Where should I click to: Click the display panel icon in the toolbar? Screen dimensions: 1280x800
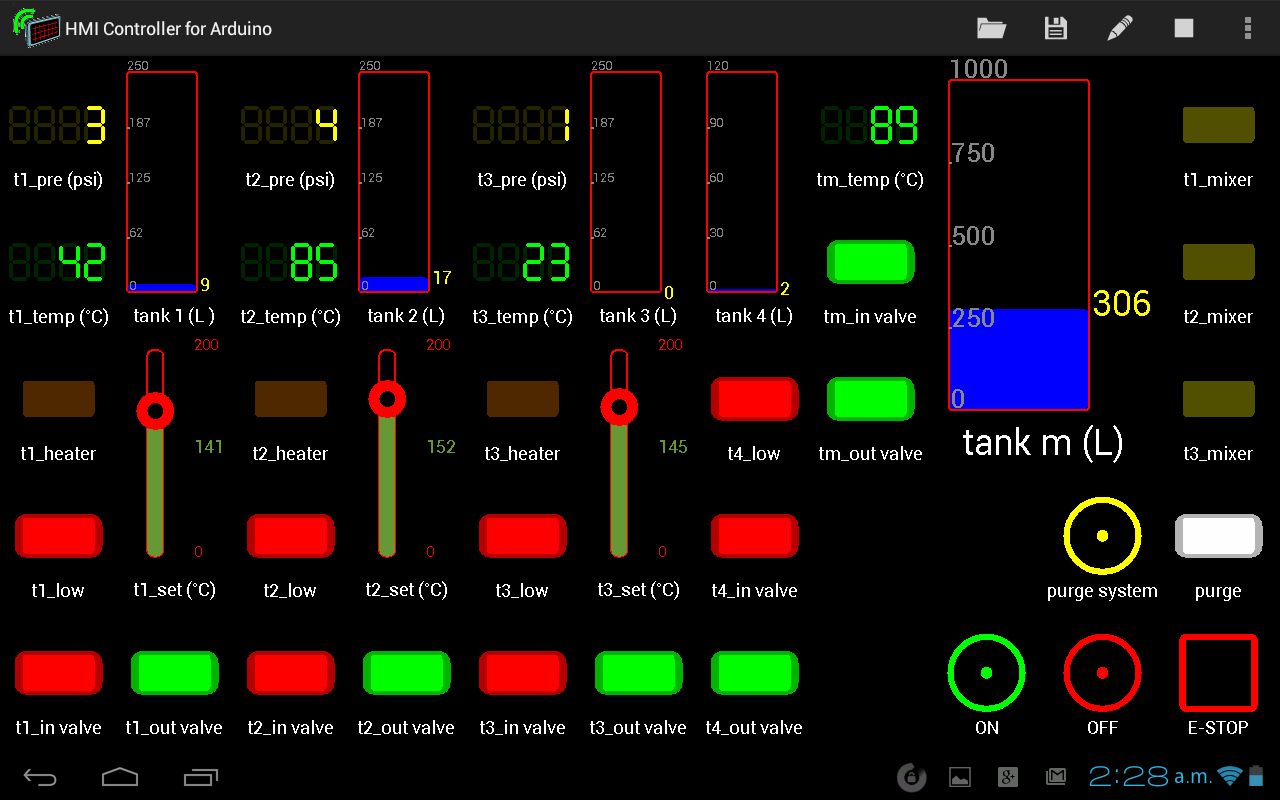(1183, 28)
